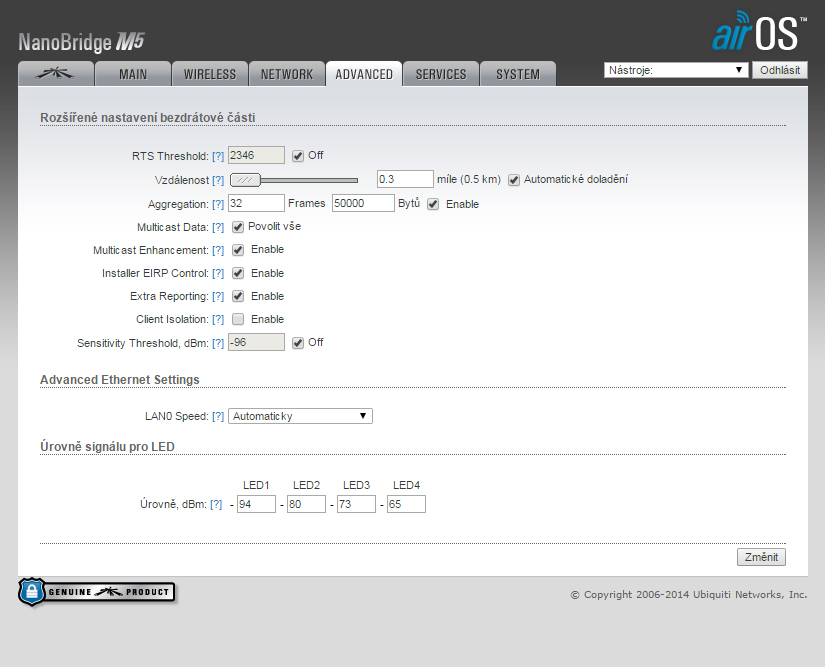Open help for LAN0 Speed

pyautogui.click(x=218, y=417)
